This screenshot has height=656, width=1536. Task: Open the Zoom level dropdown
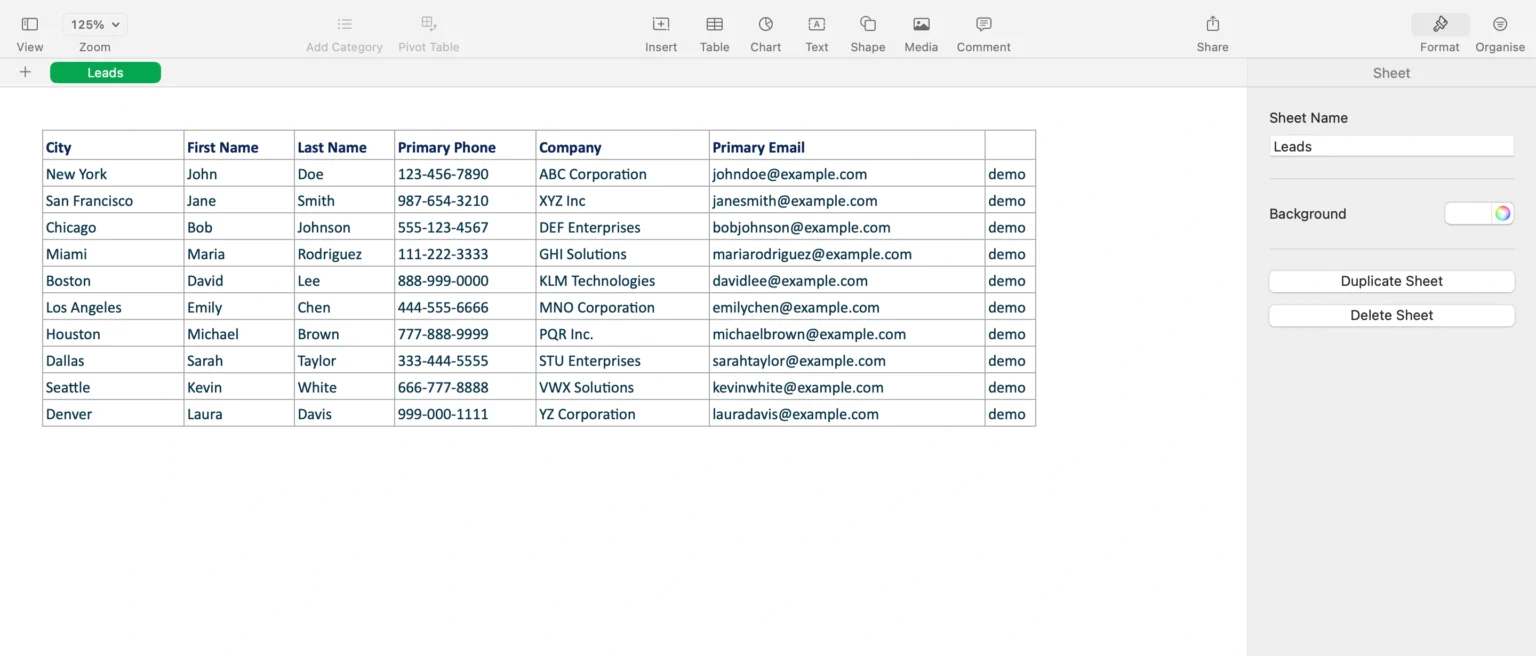point(93,24)
